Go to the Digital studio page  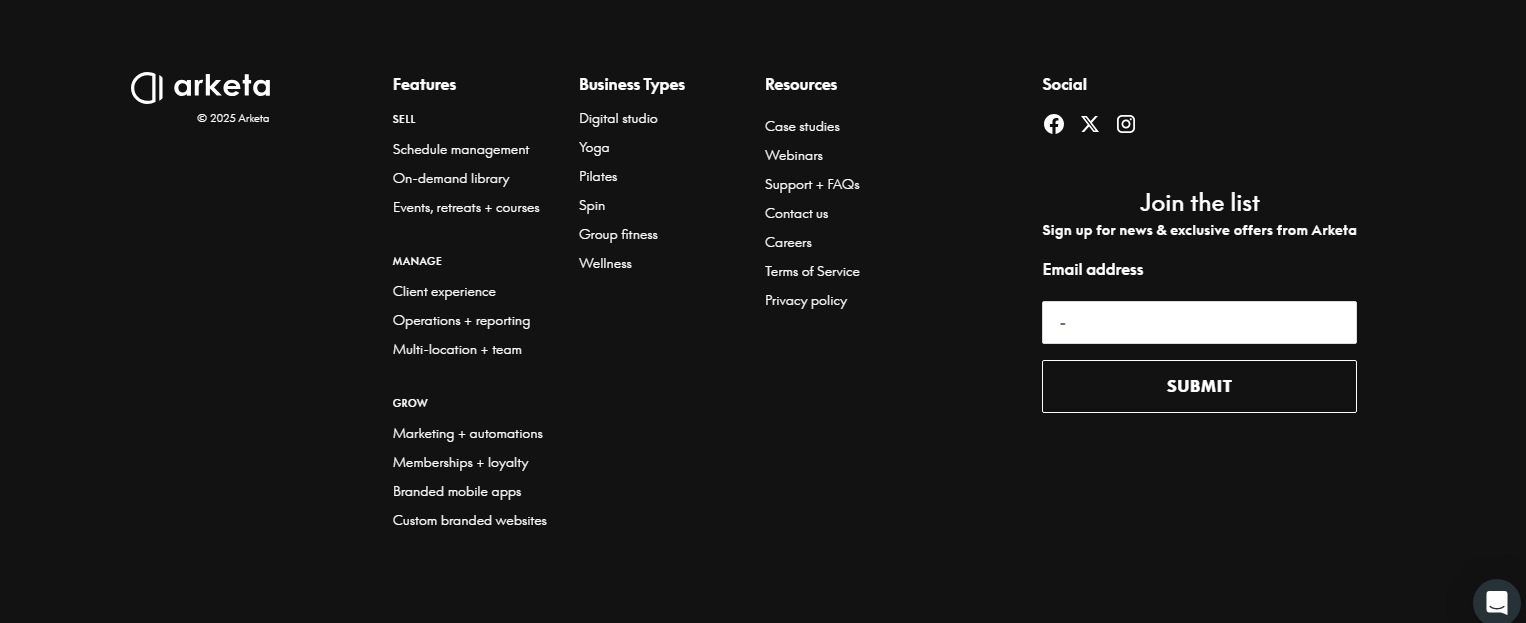click(x=618, y=118)
